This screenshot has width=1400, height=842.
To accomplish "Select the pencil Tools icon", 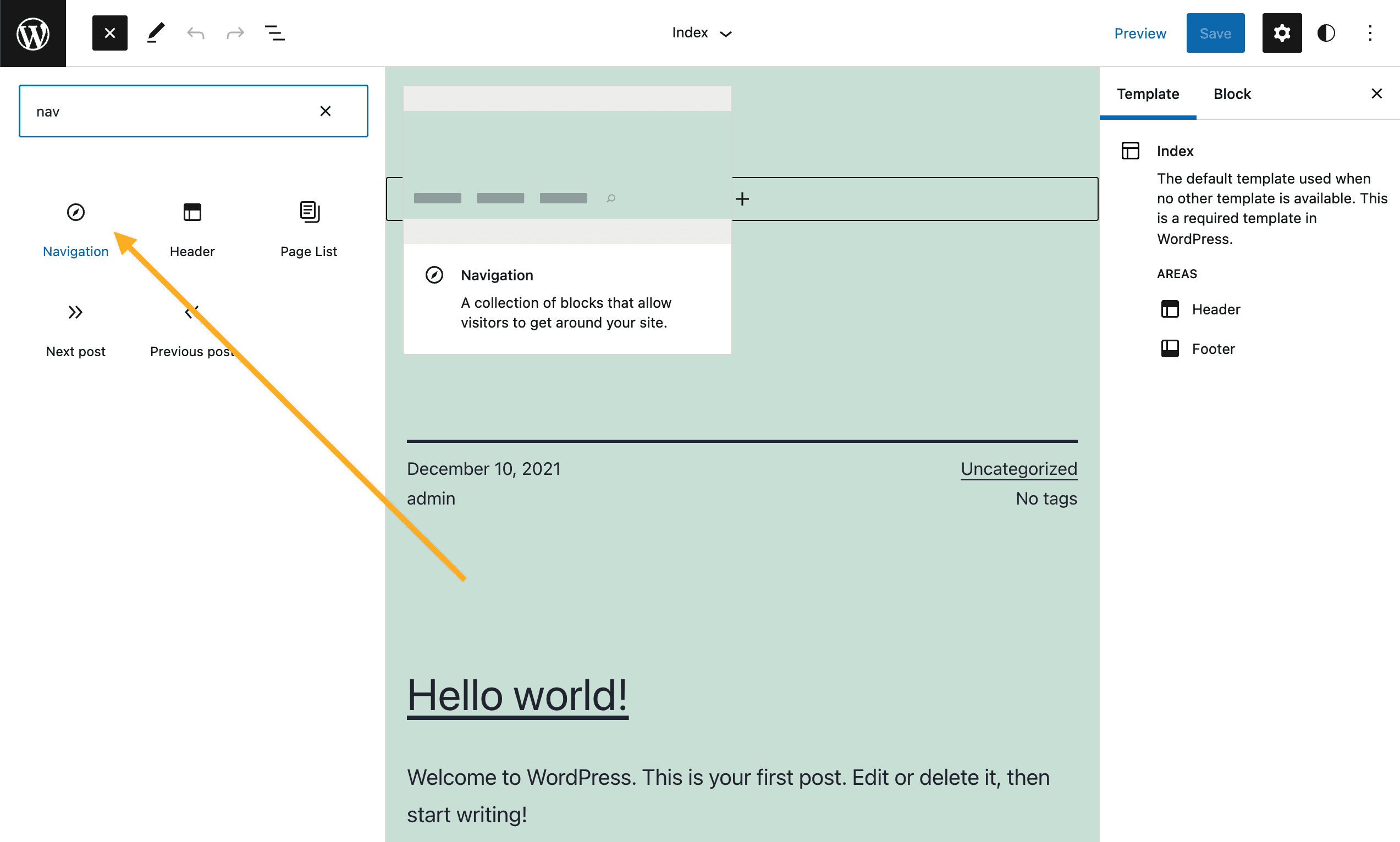I will pos(156,33).
